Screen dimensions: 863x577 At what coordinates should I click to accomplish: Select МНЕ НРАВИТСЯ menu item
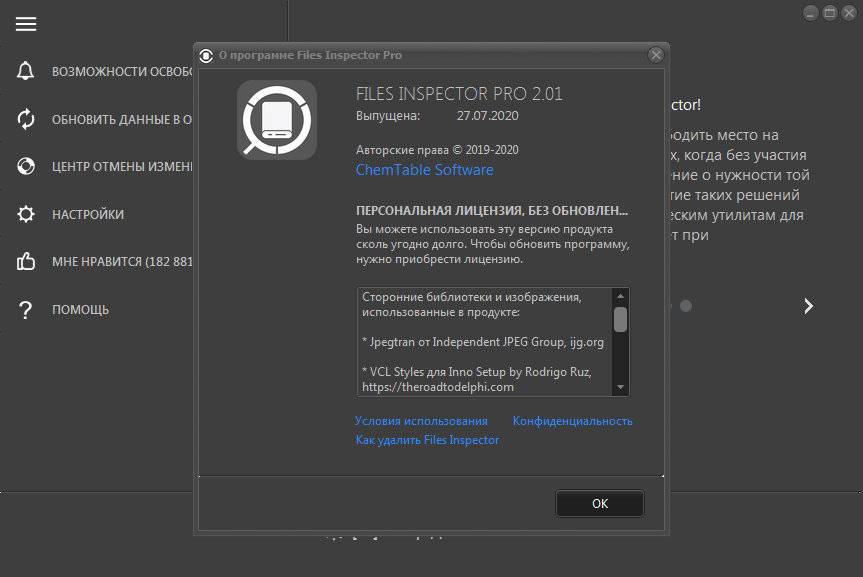pos(122,262)
